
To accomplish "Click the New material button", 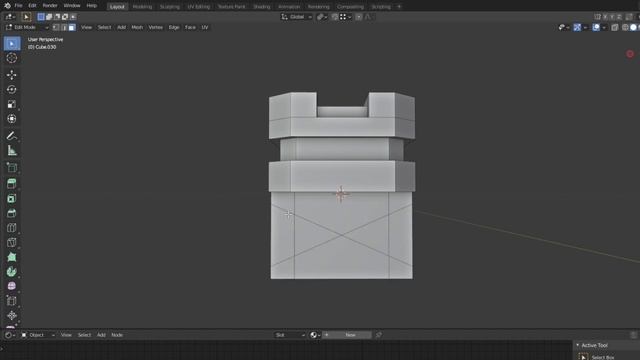I will 347,335.
